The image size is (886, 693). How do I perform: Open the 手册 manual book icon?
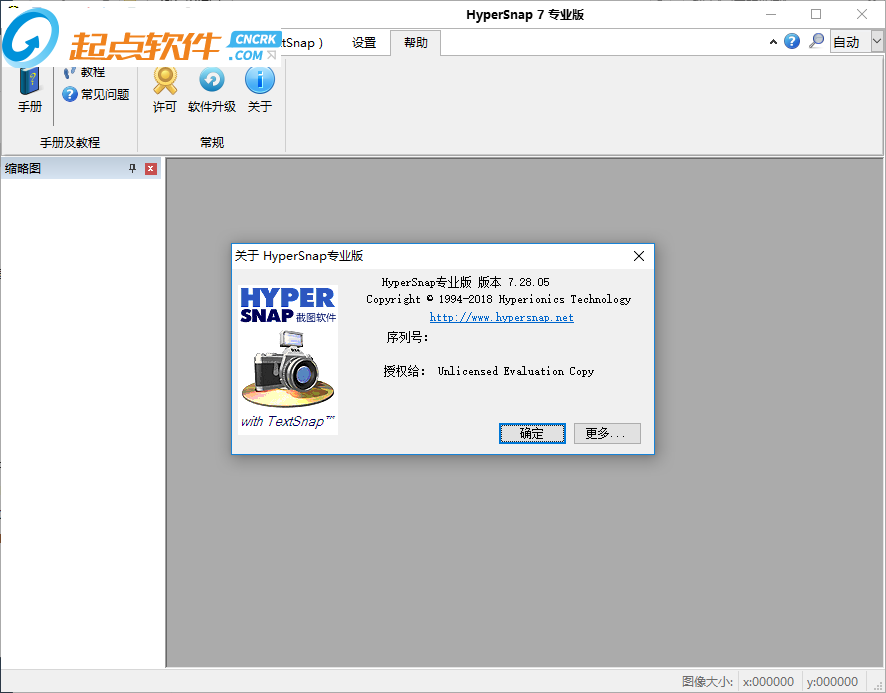[30, 90]
